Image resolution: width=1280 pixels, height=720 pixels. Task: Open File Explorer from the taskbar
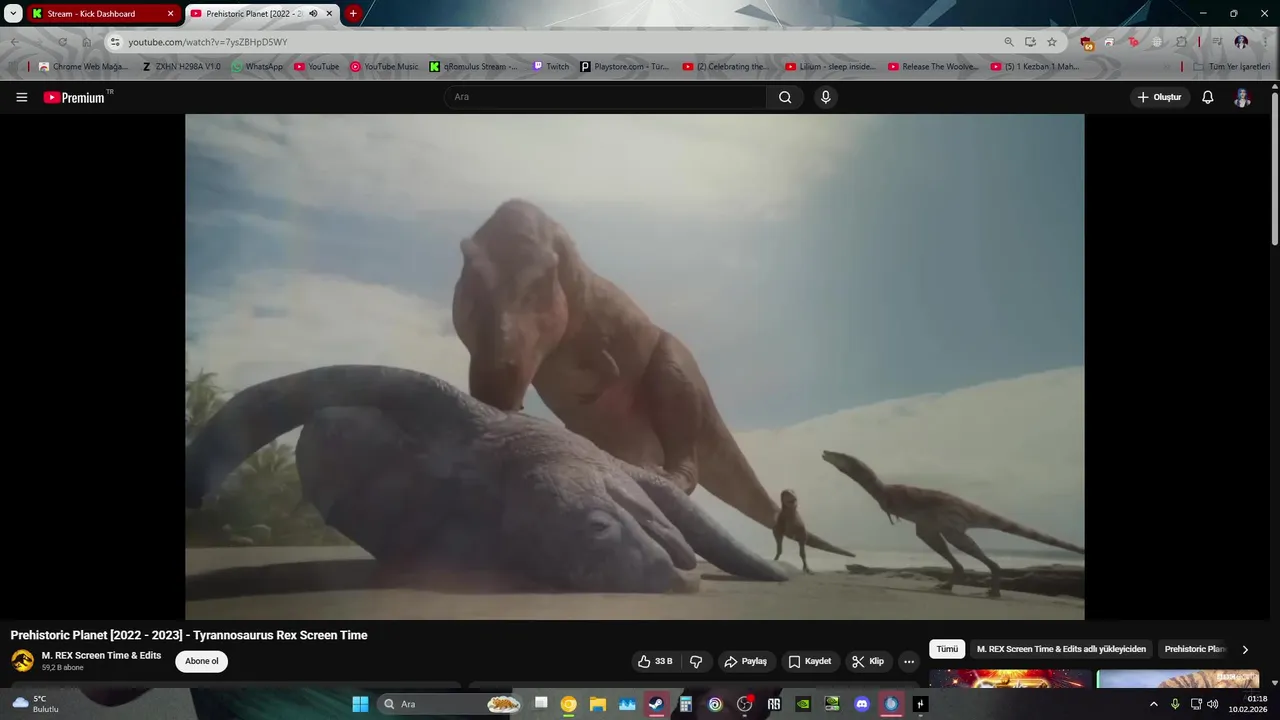coord(598,704)
